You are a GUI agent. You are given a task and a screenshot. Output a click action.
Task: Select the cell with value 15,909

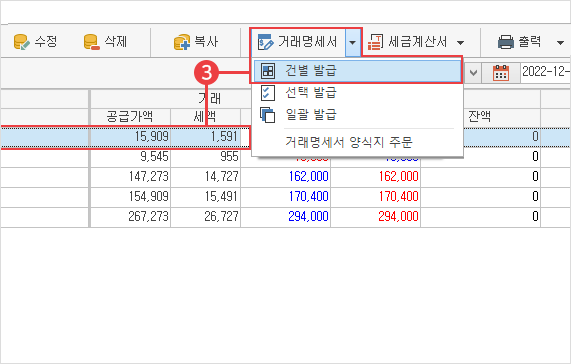tap(130, 136)
